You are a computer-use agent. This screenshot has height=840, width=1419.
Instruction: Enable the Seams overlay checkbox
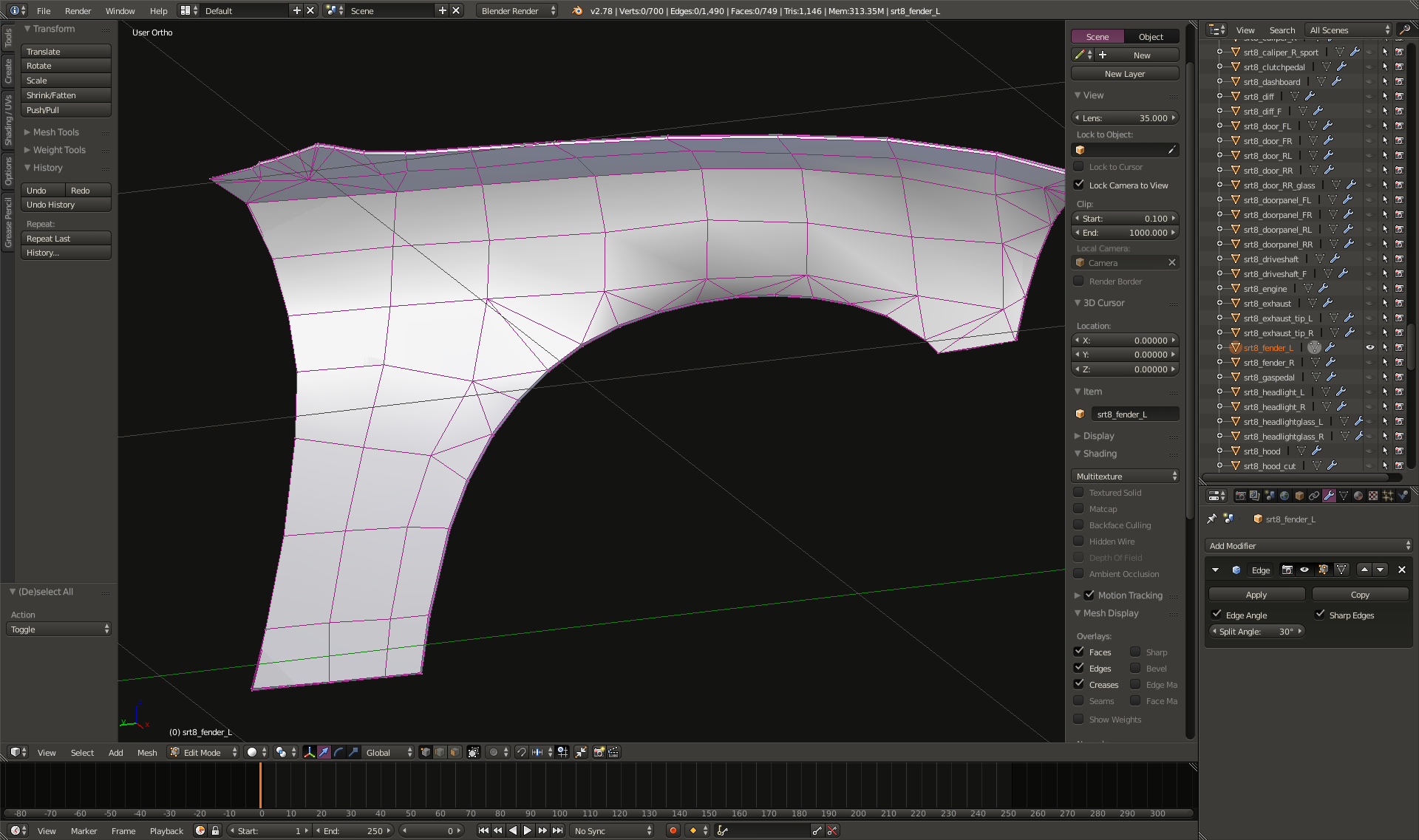click(1078, 700)
